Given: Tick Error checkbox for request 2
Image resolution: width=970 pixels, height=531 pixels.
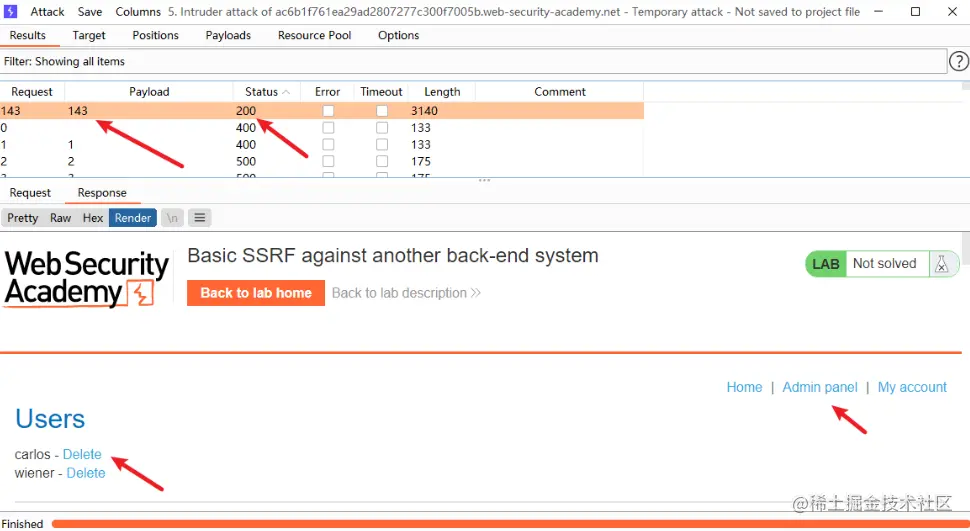Looking at the screenshot, I should coord(328,161).
